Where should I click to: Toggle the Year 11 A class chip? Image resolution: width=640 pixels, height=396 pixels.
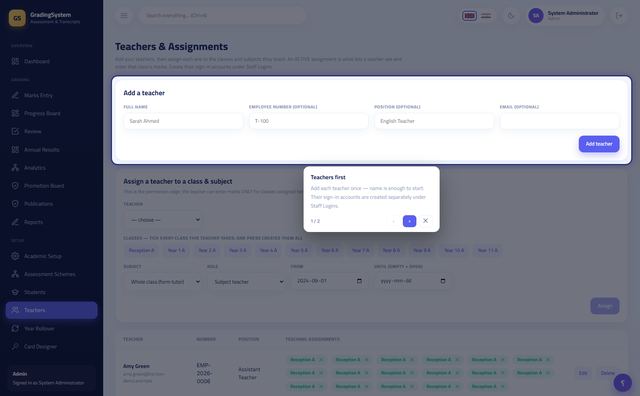pos(488,250)
